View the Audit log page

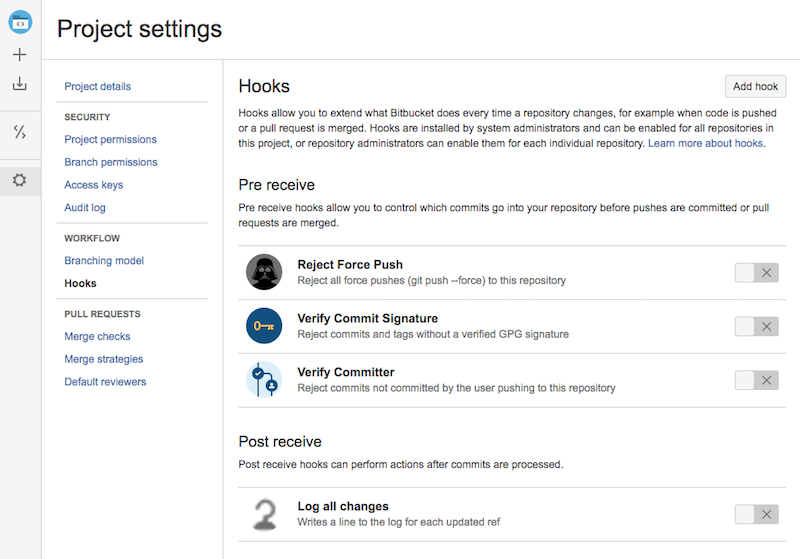click(85, 207)
